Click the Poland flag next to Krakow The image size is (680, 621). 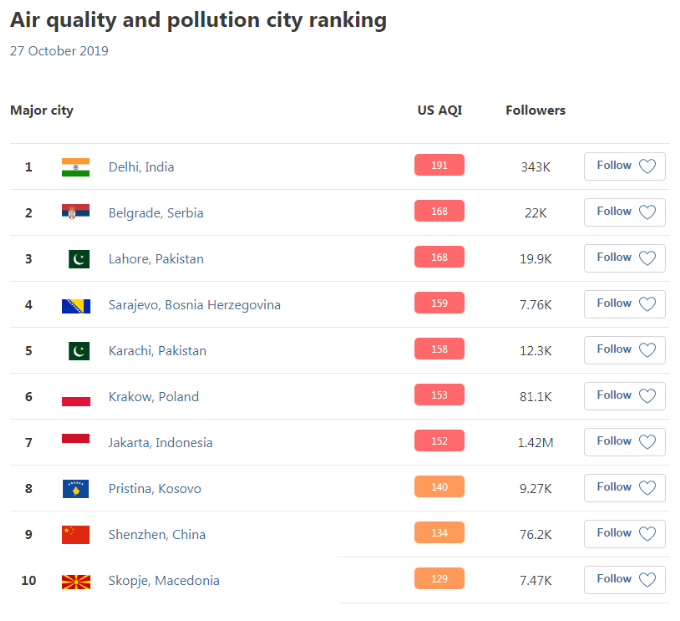coord(76,397)
